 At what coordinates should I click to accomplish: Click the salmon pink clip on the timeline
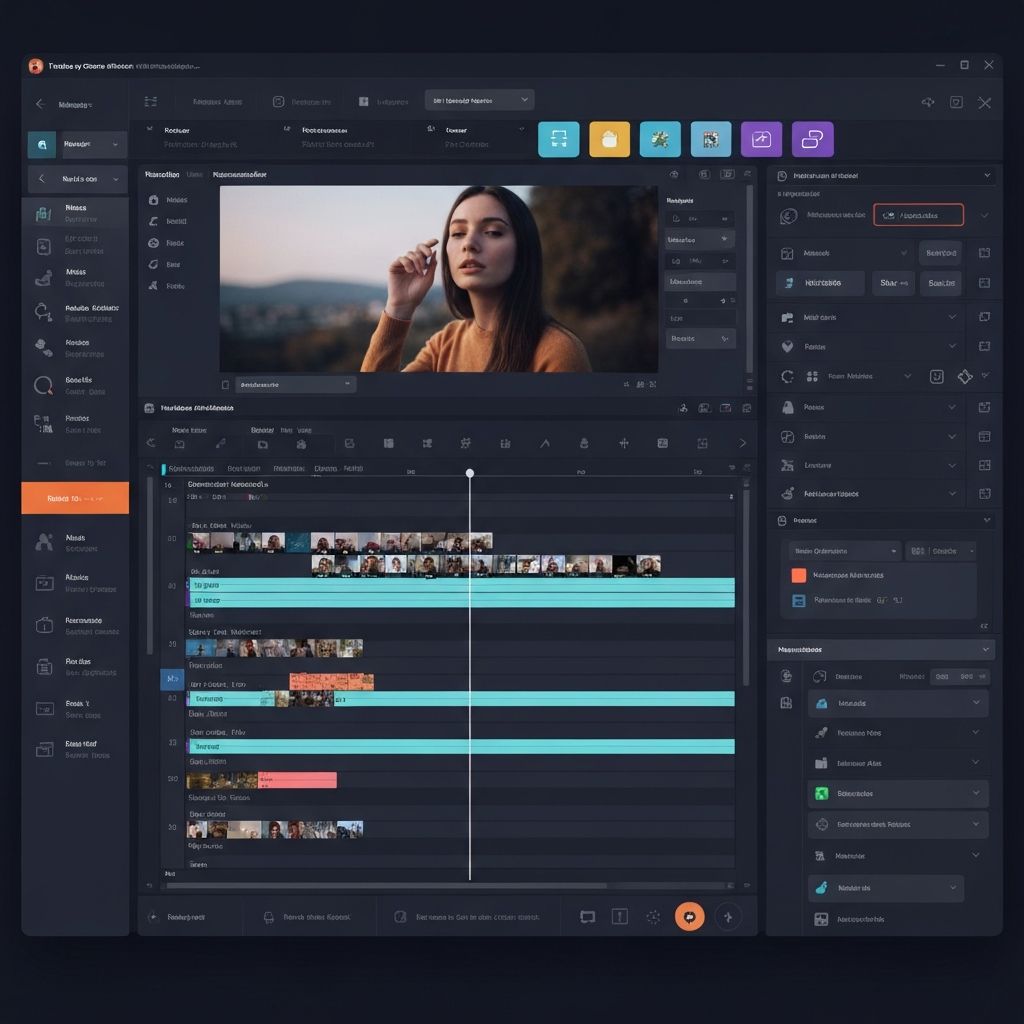[x=297, y=780]
